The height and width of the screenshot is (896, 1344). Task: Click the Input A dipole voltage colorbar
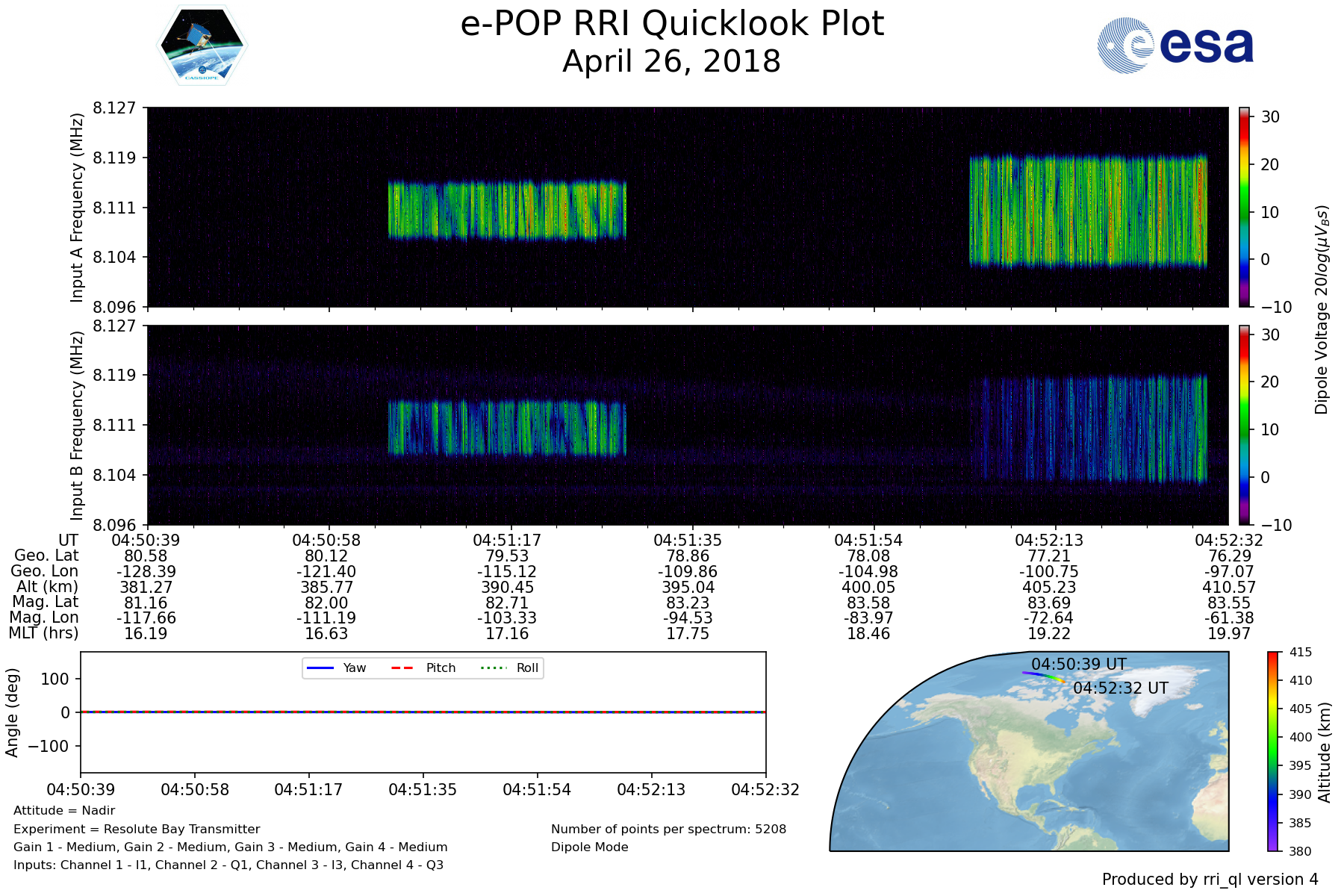coord(1244,207)
